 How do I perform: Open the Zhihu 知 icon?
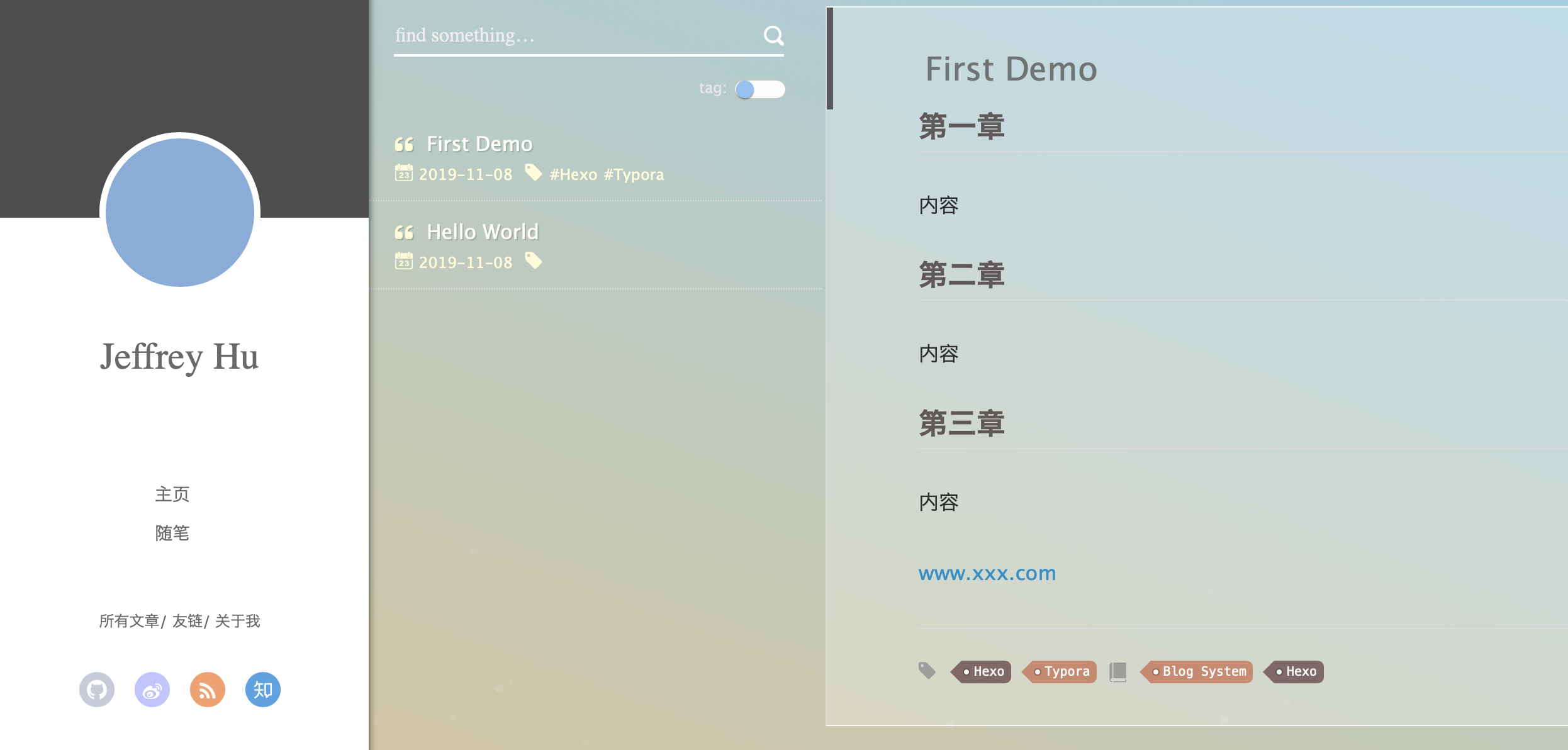263,690
